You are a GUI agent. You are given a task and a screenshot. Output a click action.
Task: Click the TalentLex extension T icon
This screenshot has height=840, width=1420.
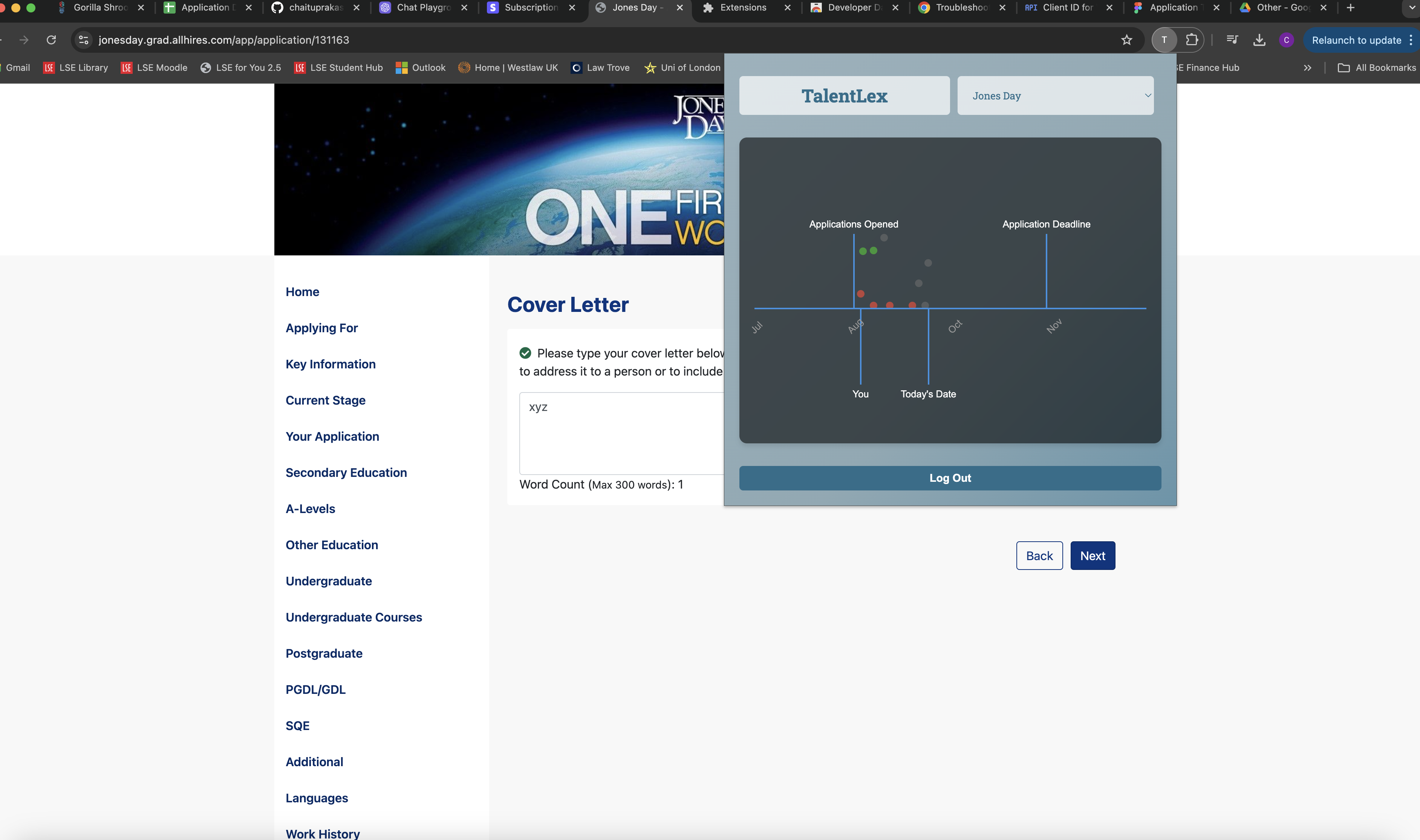1164,40
